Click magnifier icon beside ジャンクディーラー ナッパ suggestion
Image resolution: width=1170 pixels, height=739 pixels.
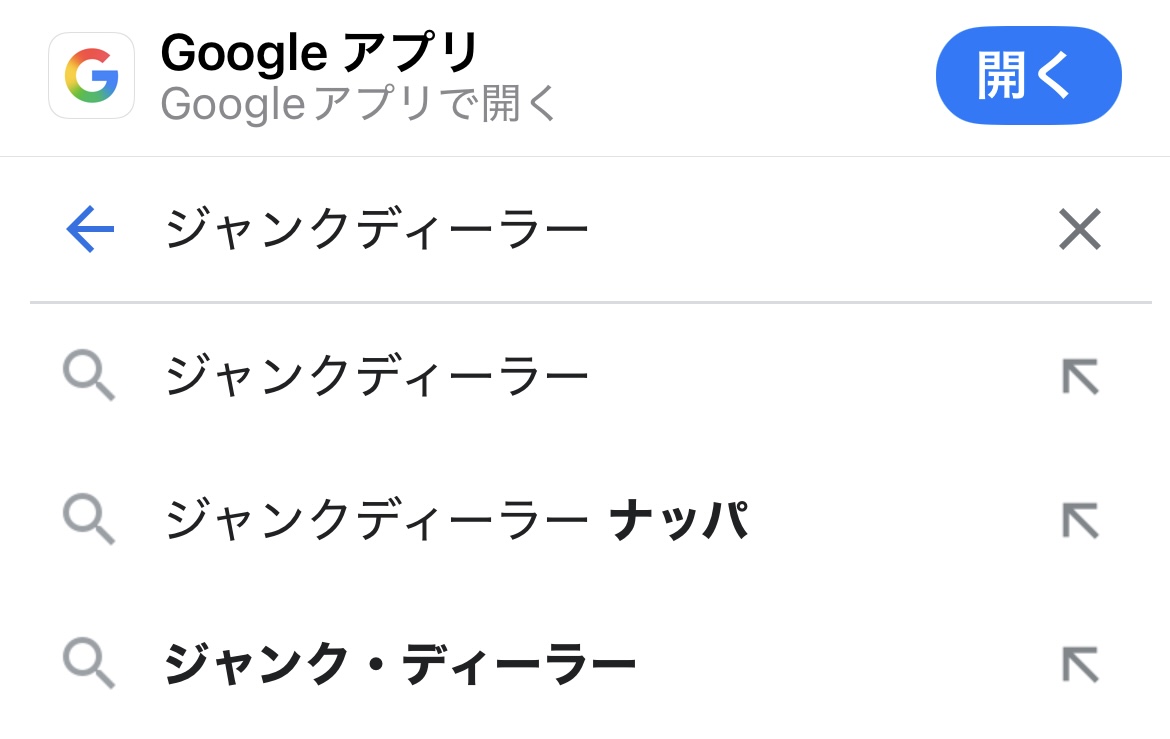coord(89,519)
